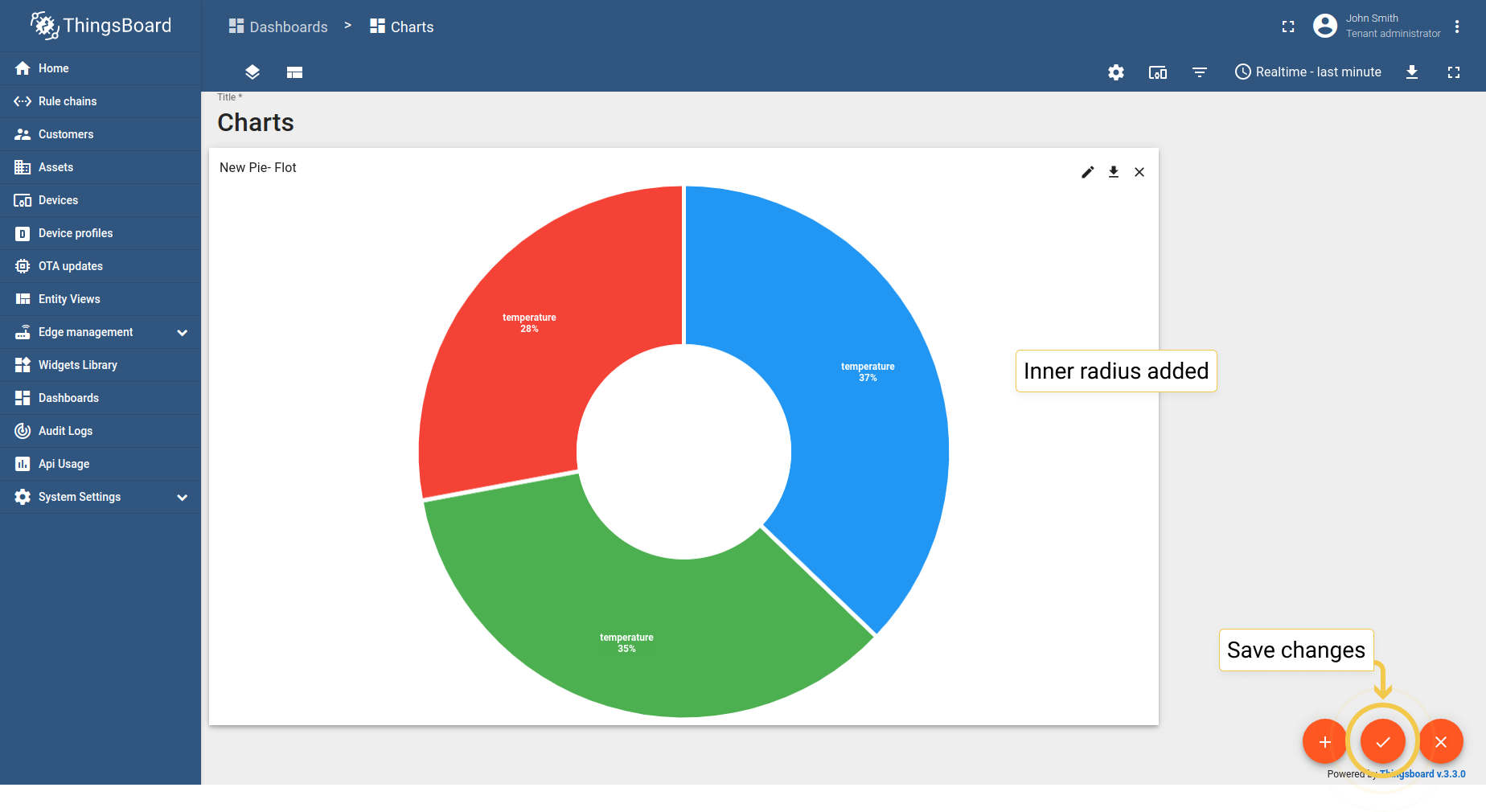
Task: Click the dashboard filters icon
Action: [x=1200, y=72]
